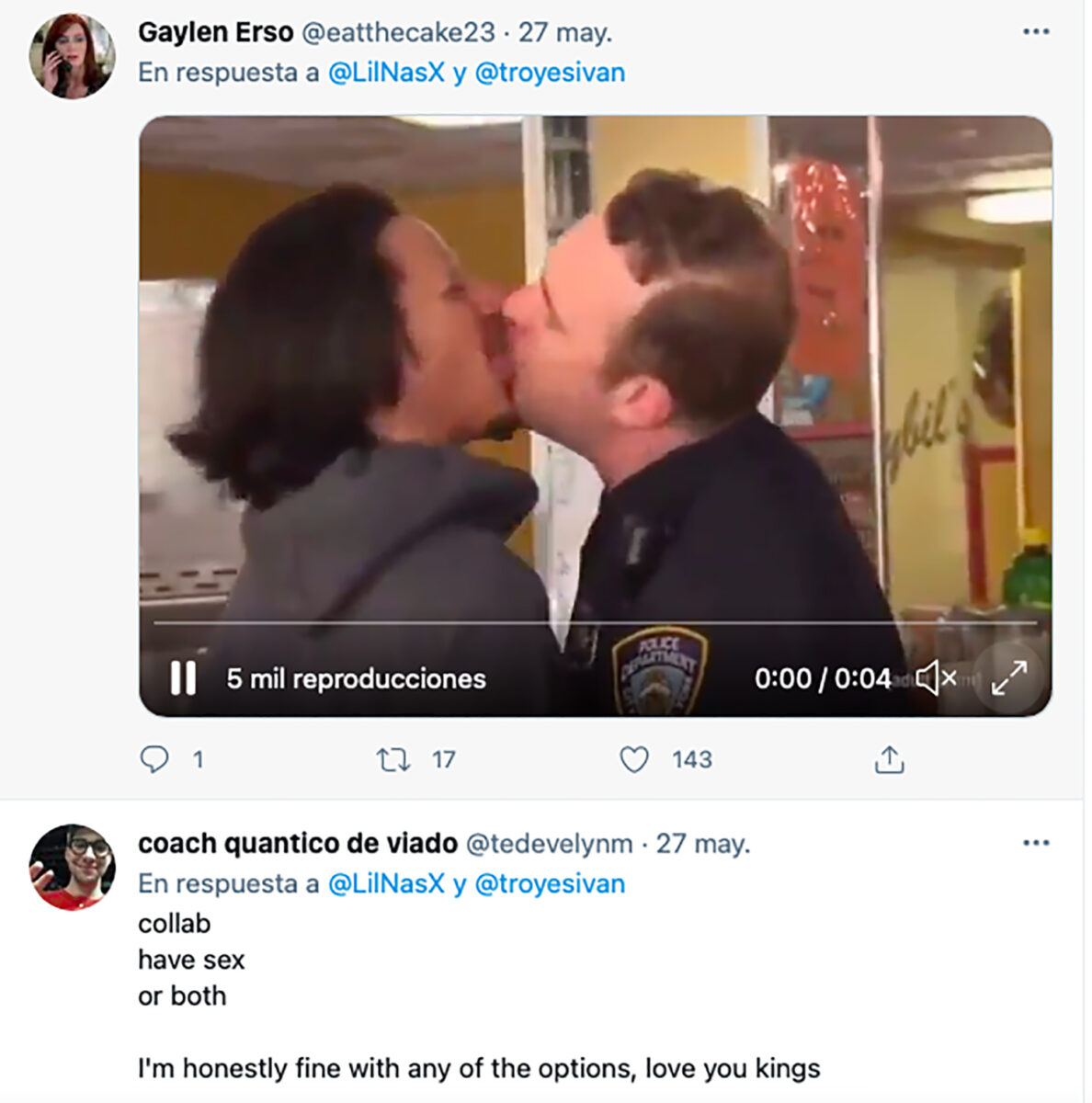Open more options for coach quantico's tweet
Viewport: 1092px width, 1103px height.
point(1036,843)
